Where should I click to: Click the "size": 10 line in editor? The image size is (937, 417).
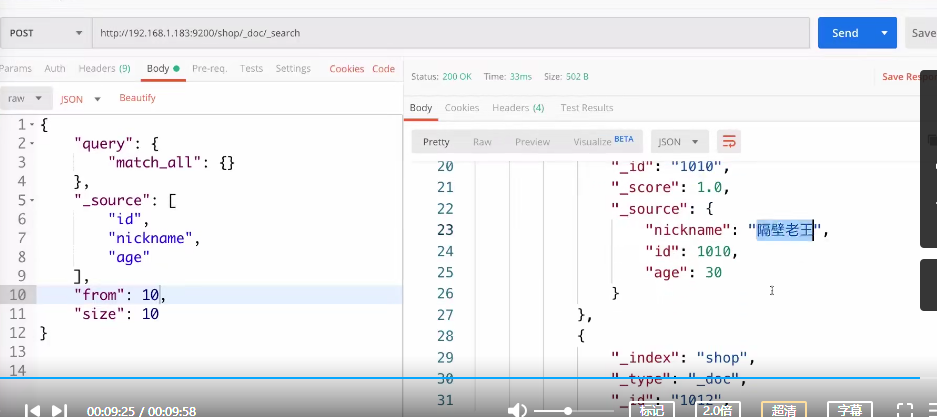(x=116, y=314)
